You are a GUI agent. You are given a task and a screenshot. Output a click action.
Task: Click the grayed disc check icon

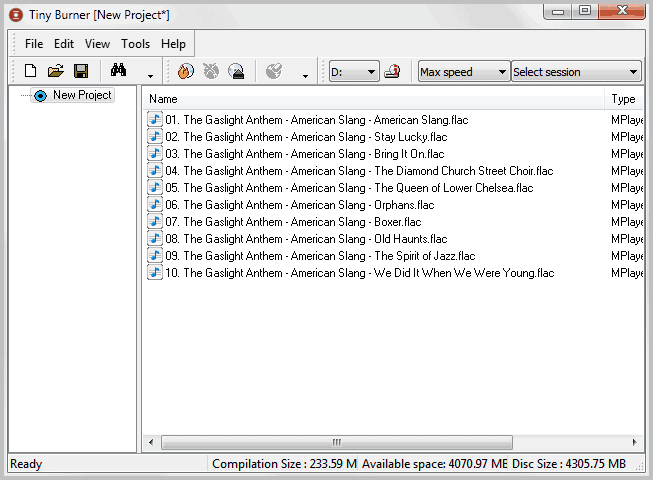click(x=274, y=71)
